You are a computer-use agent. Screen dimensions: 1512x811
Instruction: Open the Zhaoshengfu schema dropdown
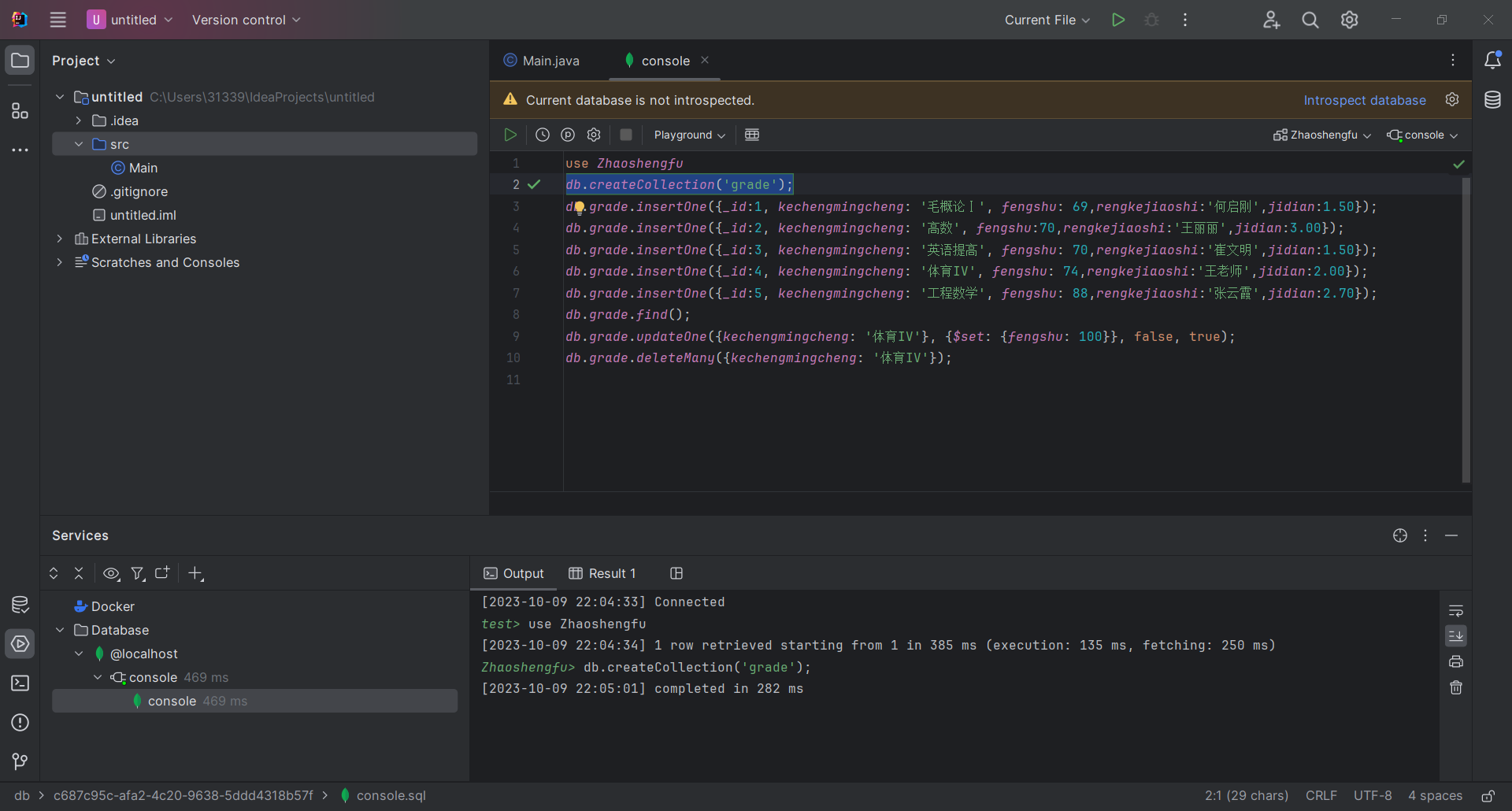tap(1322, 135)
